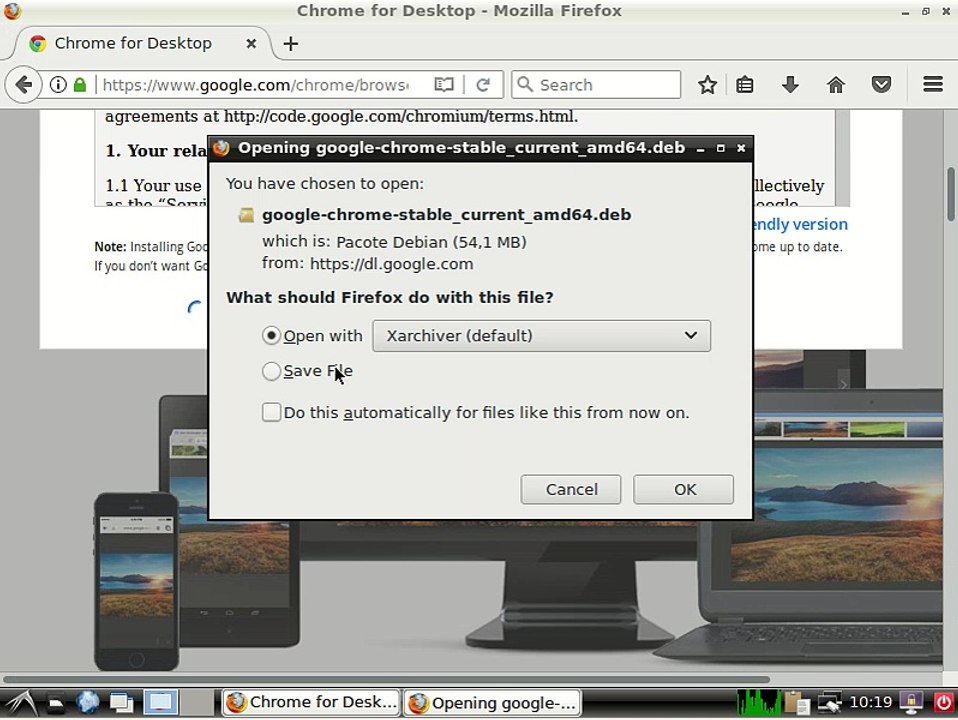The image size is (958, 720).
Task: Close the Chrome for Desktop tab
Action: tap(250, 43)
